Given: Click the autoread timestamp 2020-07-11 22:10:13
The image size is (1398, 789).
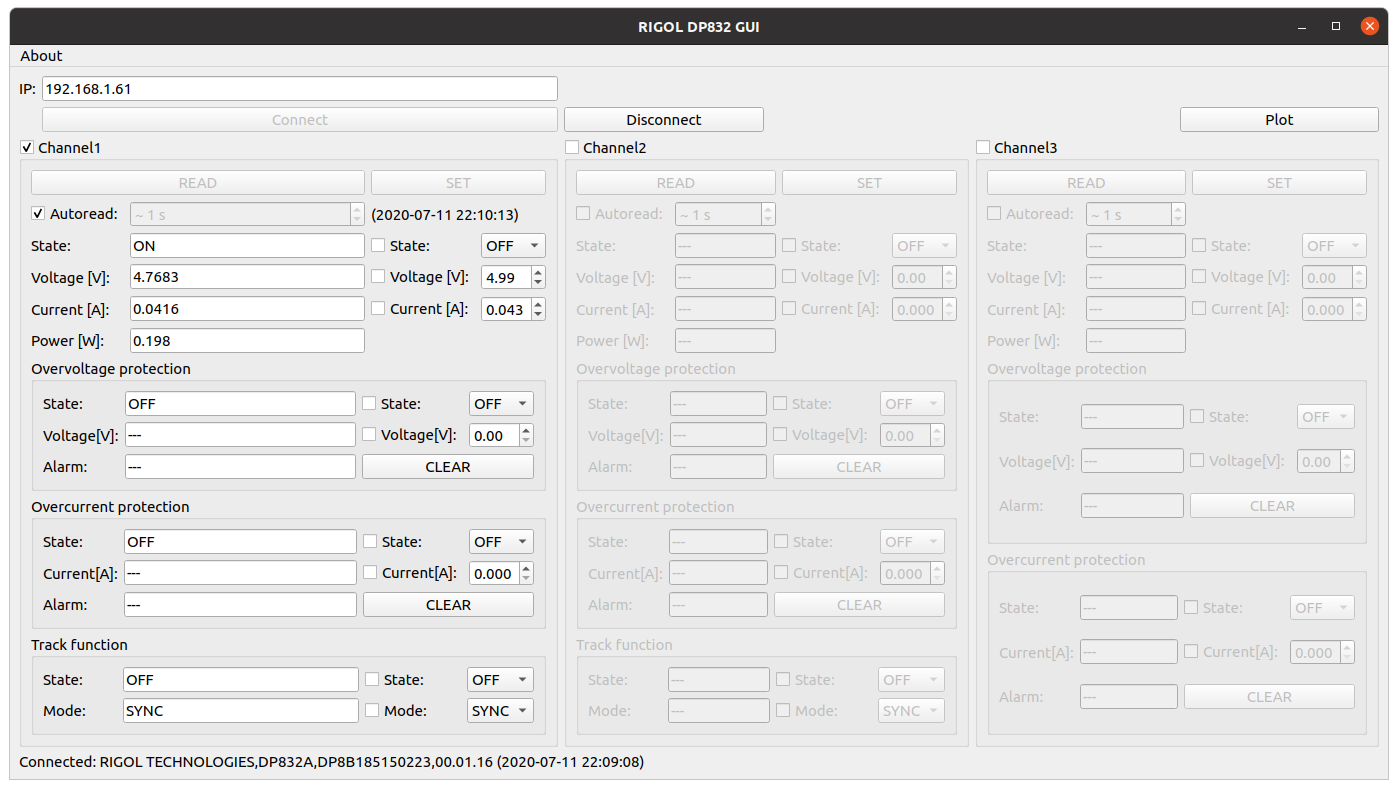Looking at the screenshot, I should click(445, 214).
